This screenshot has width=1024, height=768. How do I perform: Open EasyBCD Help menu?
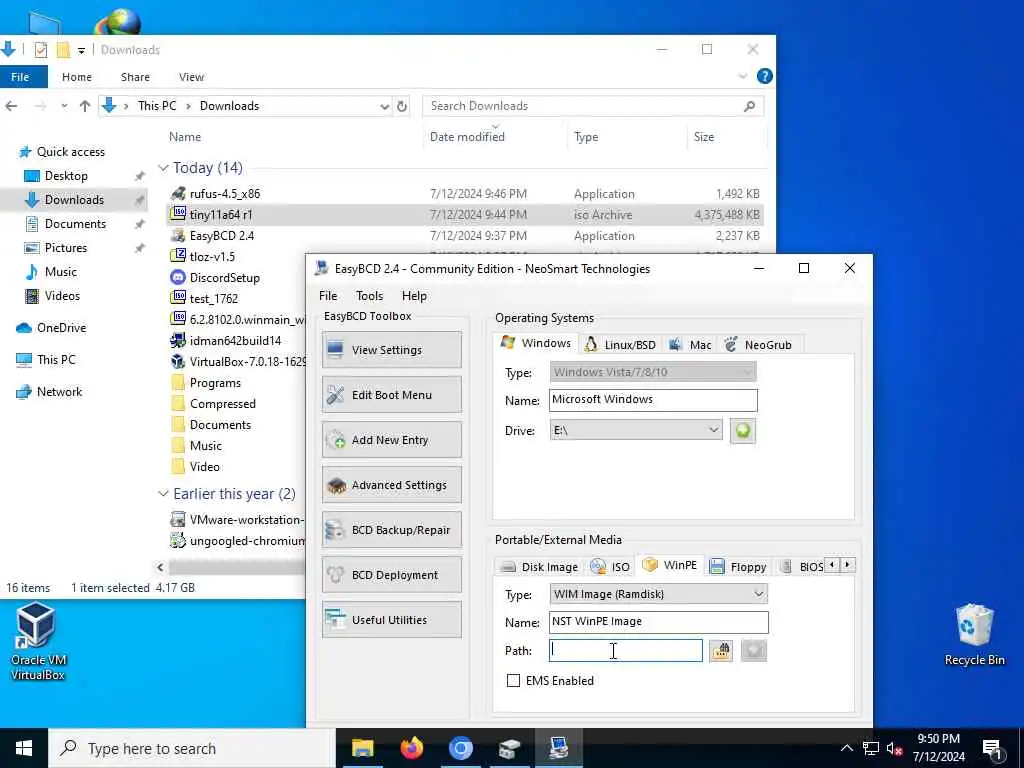414,296
